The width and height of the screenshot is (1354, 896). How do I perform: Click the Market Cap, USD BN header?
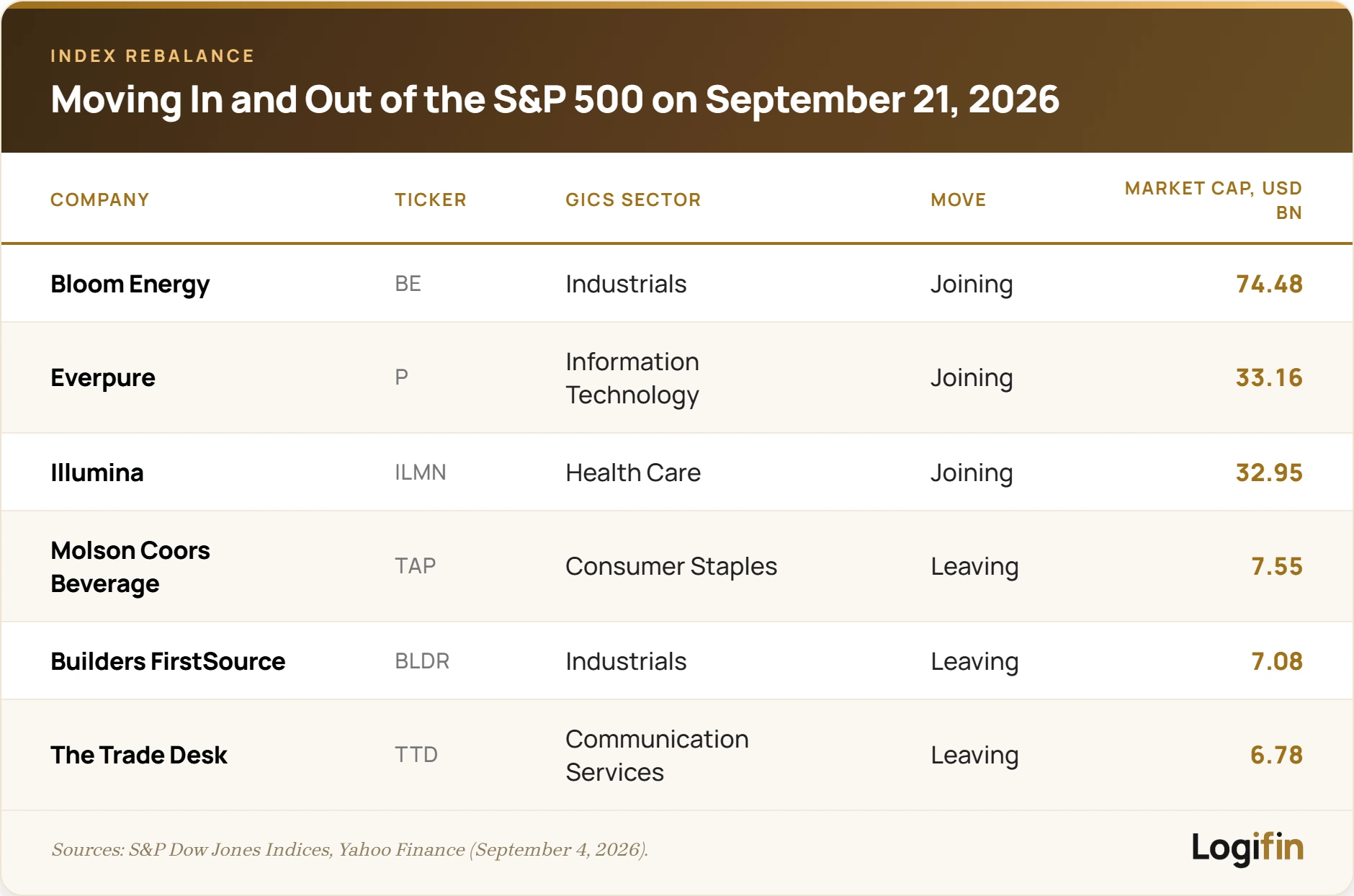pos(1214,200)
